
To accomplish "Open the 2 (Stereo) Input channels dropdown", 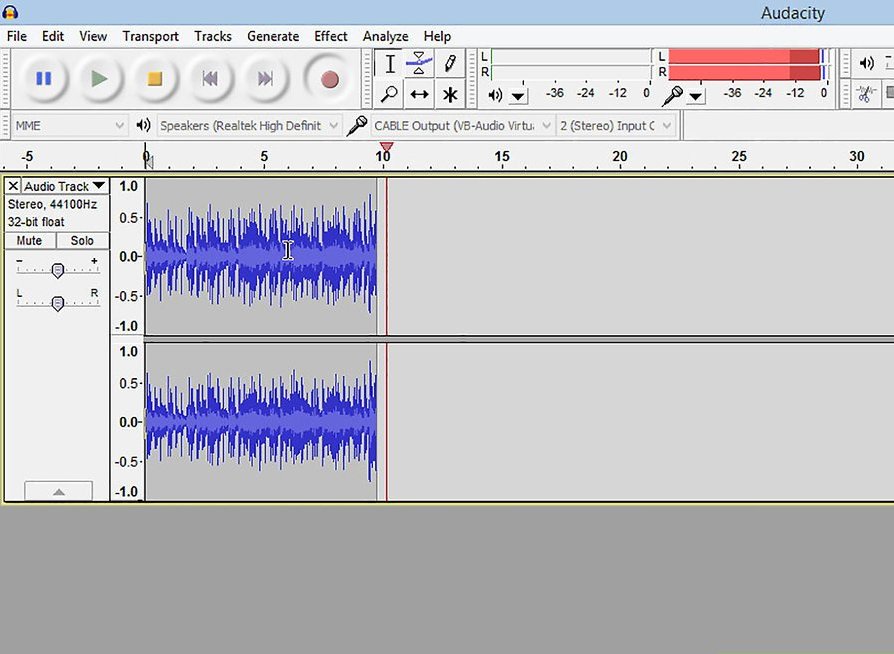I will 616,125.
